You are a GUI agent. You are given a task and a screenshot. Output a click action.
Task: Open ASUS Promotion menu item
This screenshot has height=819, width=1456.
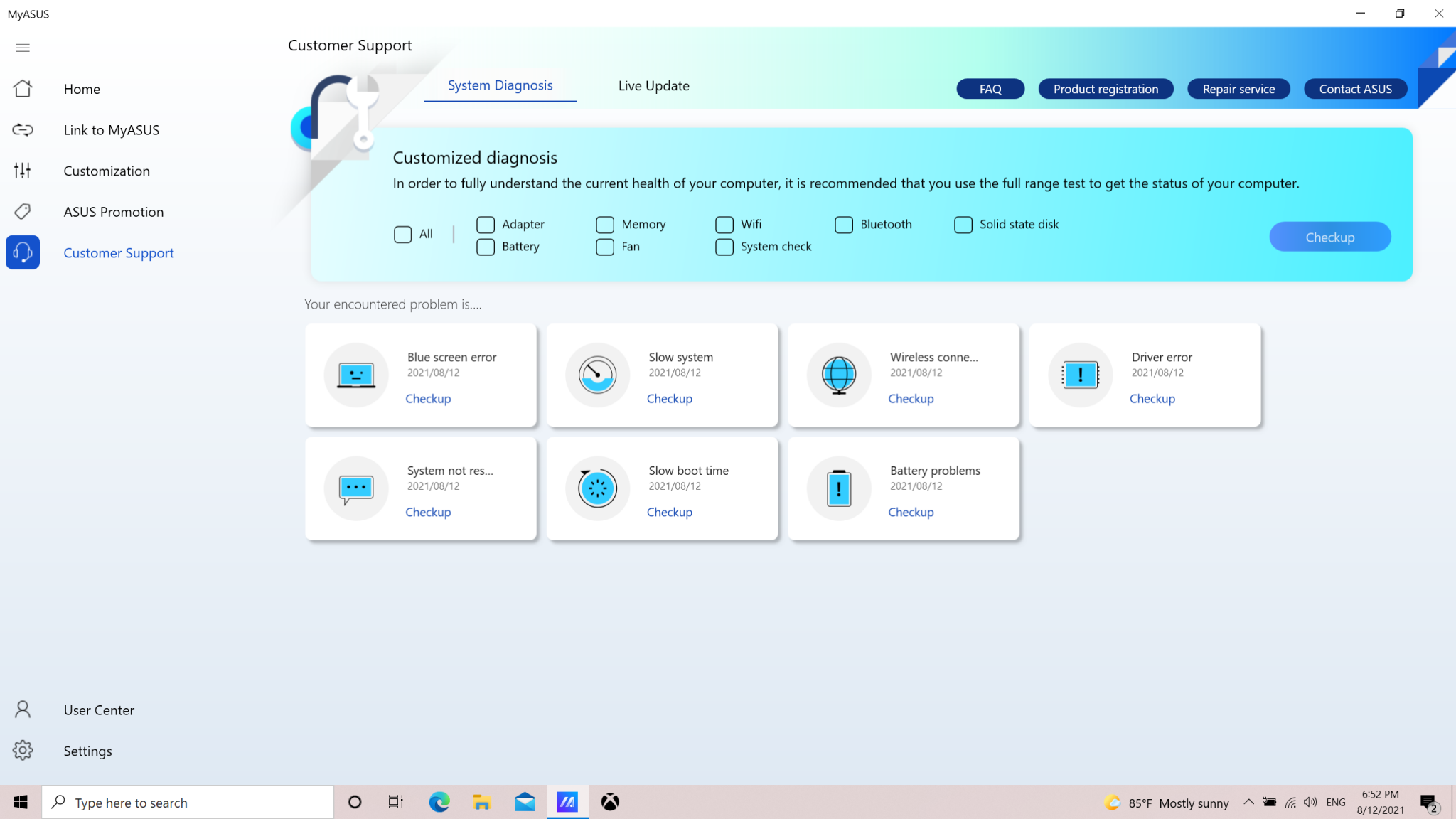(114, 212)
